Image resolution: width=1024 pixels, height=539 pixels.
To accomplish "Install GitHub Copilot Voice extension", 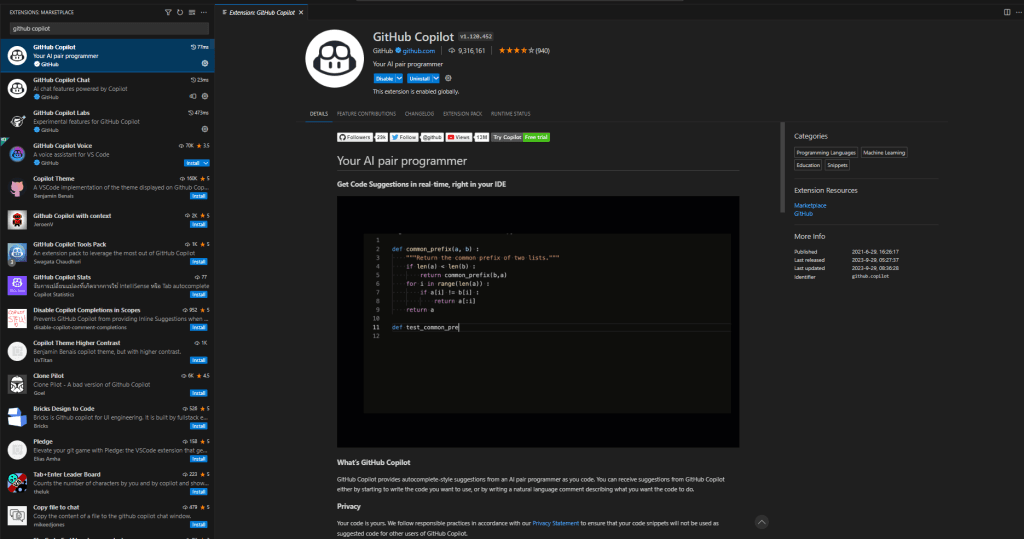I will [193, 163].
